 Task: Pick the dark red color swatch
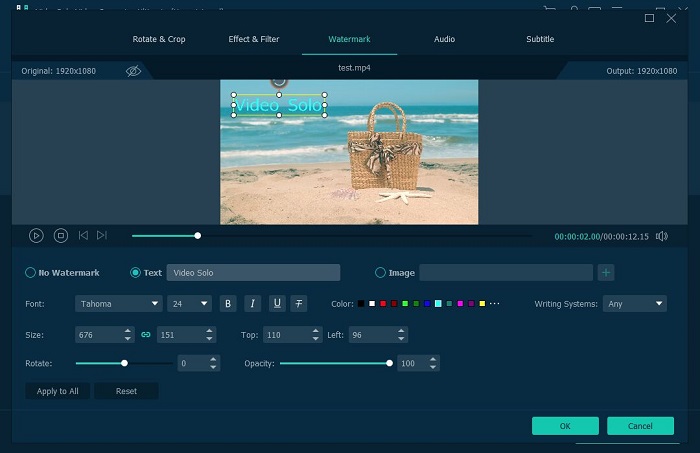pos(394,303)
